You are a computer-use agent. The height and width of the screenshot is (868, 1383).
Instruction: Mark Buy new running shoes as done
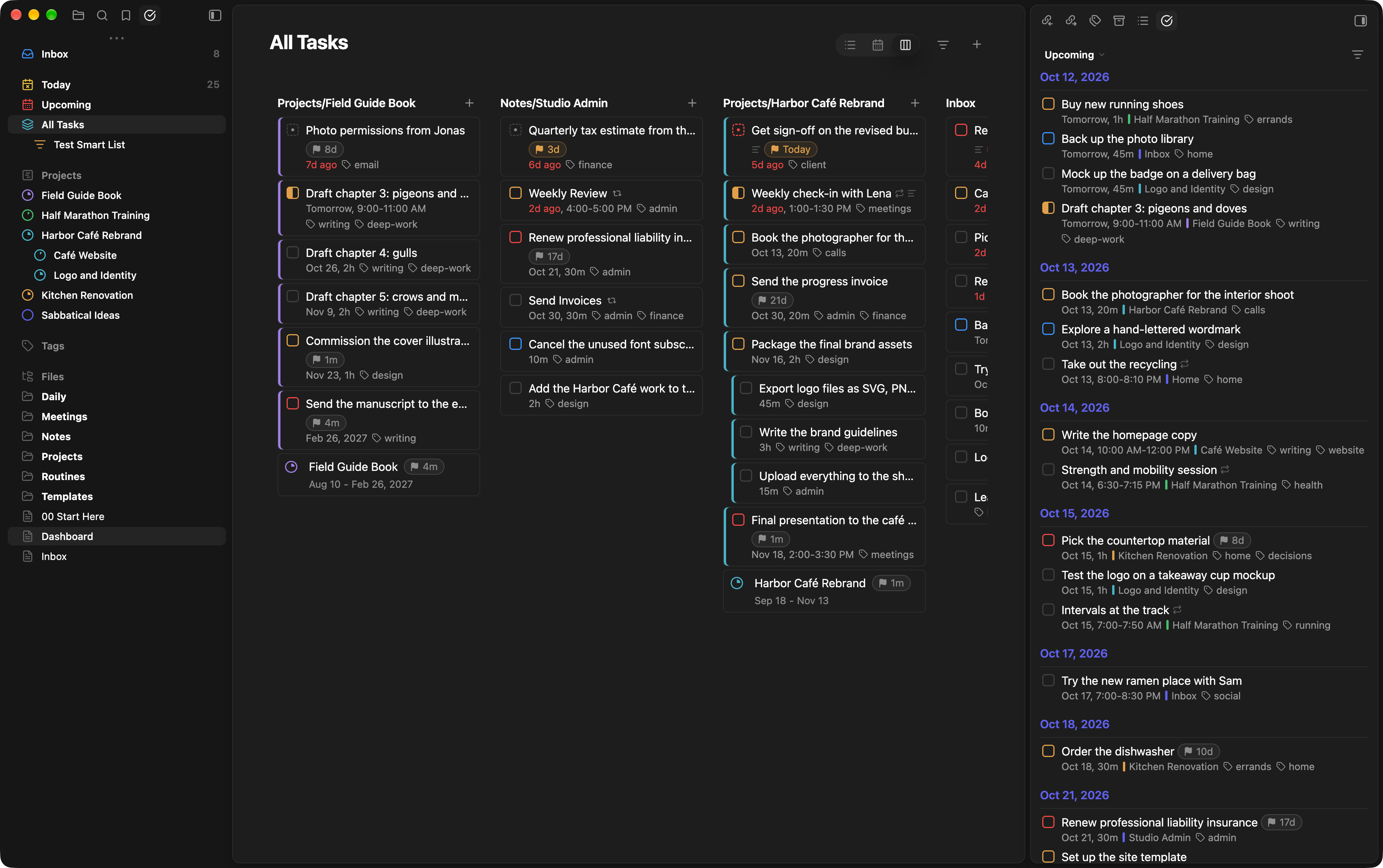pyautogui.click(x=1048, y=104)
